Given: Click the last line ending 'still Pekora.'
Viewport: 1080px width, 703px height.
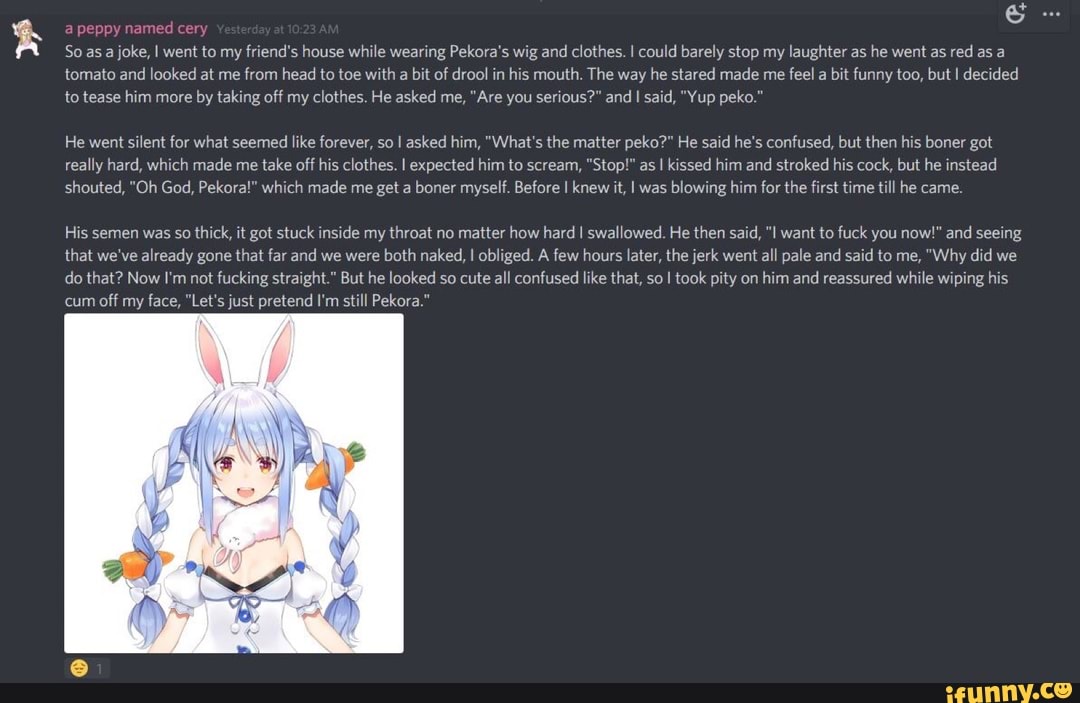Looking at the screenshot, I should click(x=247, y=301).
